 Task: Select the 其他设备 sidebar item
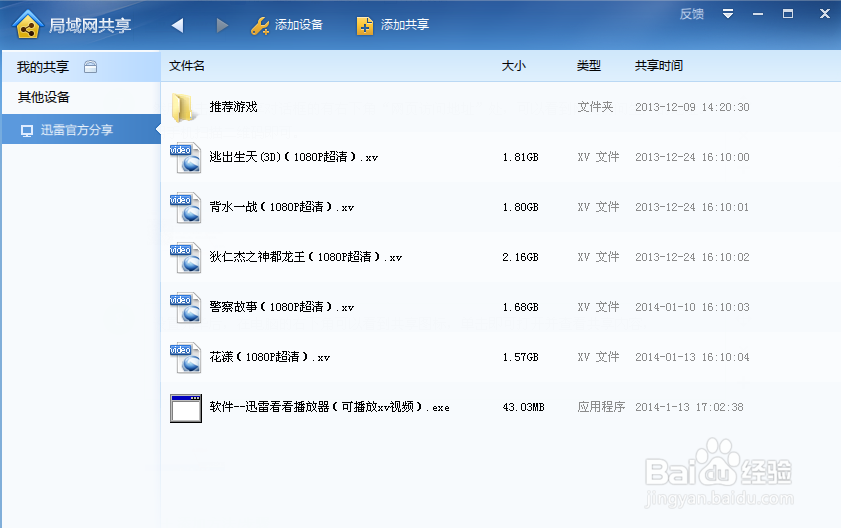[82, 97]
